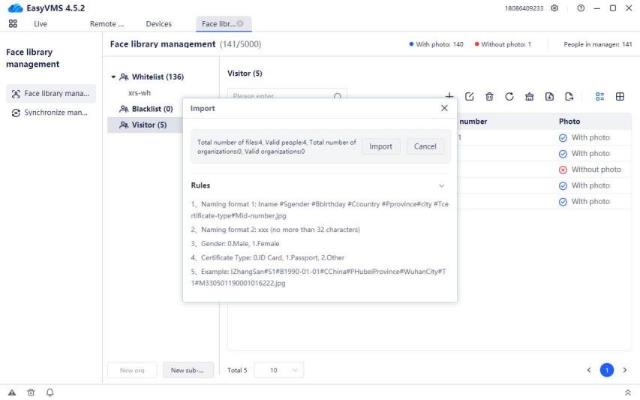Go to next page arrow in pagination
640x400 pixels.
[625, 370]
